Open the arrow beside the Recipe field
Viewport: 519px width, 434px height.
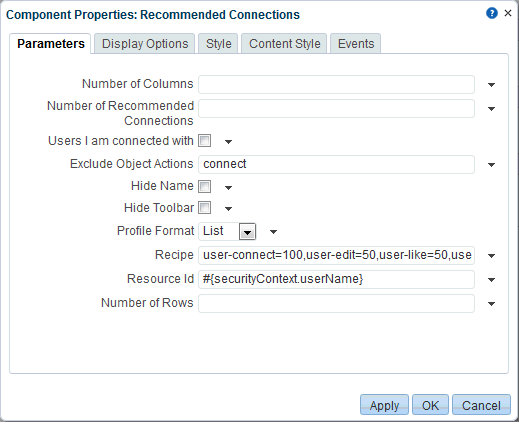[491, 256]
